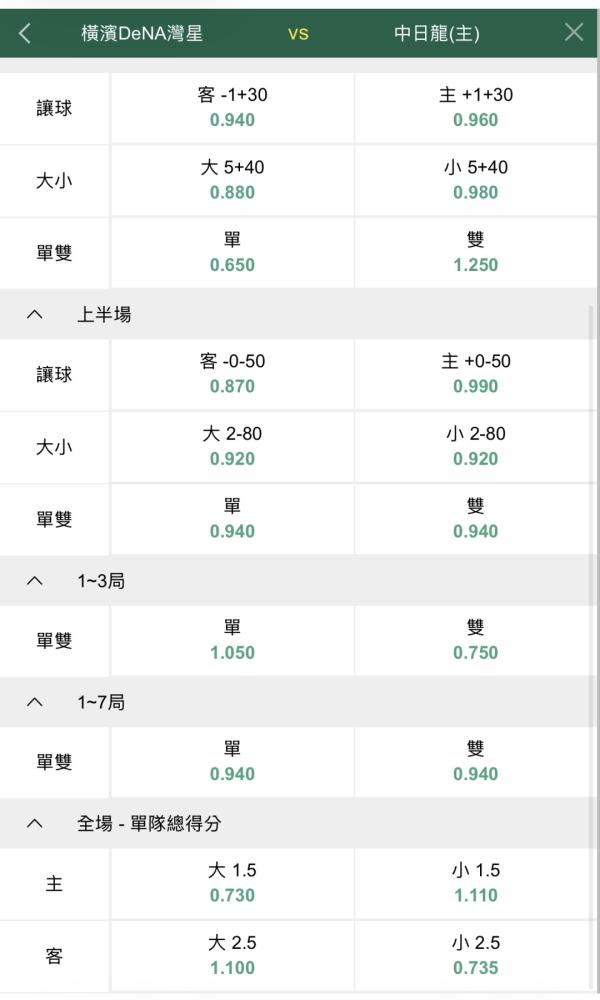Click the 橫濱DeNA灣星 team name in header
600x1000 pixels.
click(x=142, y=33)
